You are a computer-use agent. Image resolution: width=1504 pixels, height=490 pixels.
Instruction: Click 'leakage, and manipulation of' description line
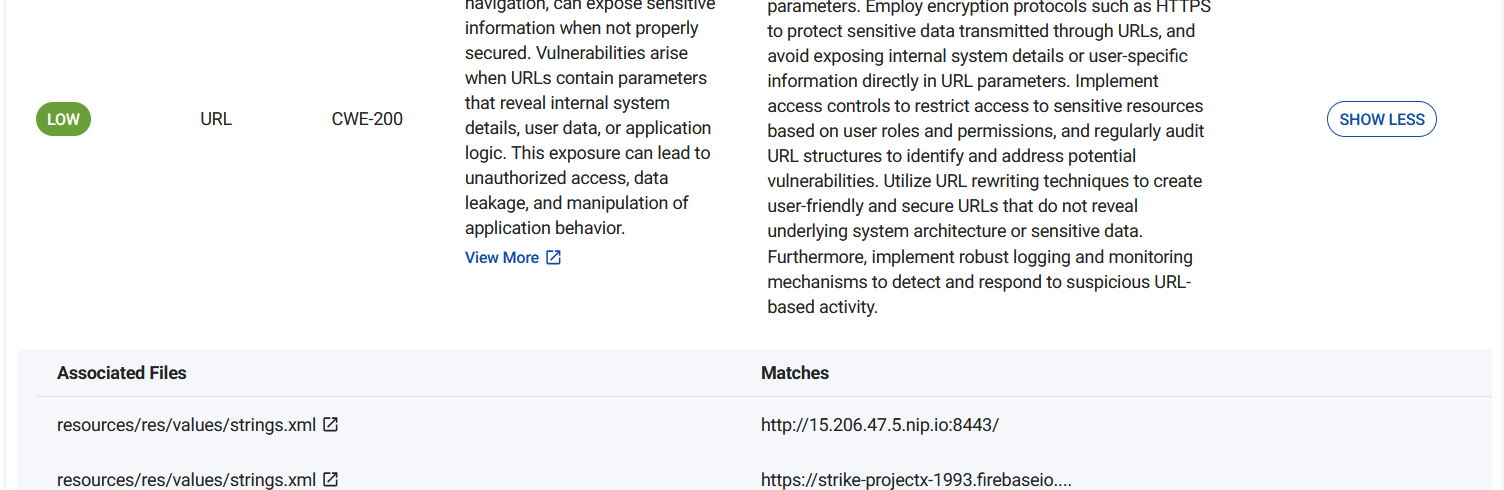(577, 203)
